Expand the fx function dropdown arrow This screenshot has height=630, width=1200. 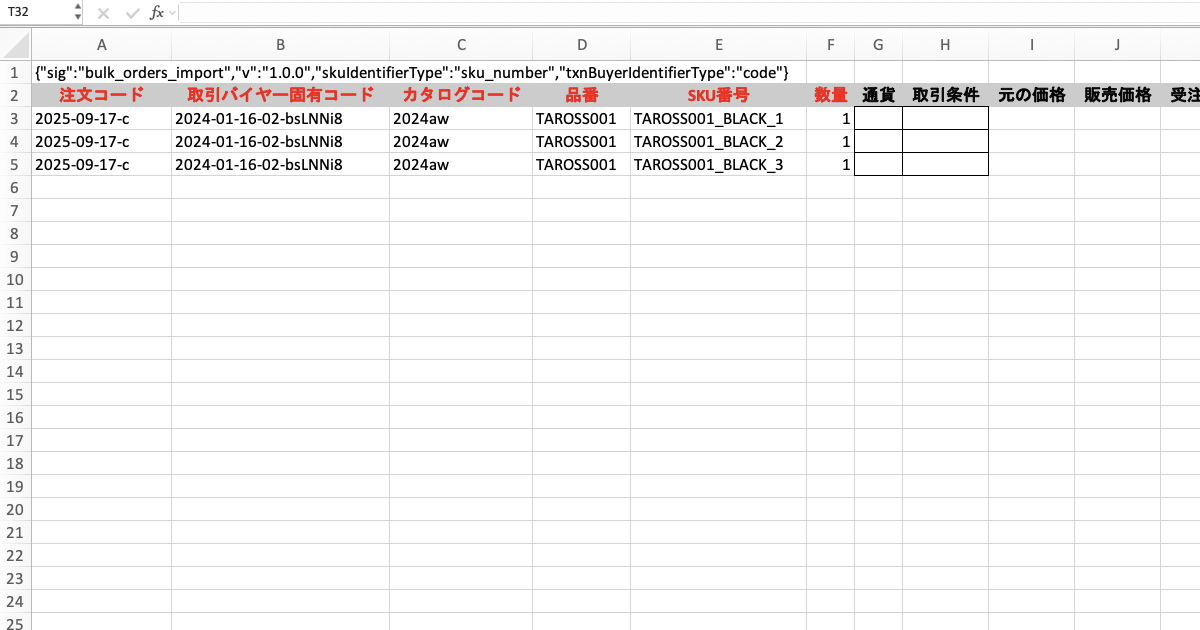coord(174,13)
